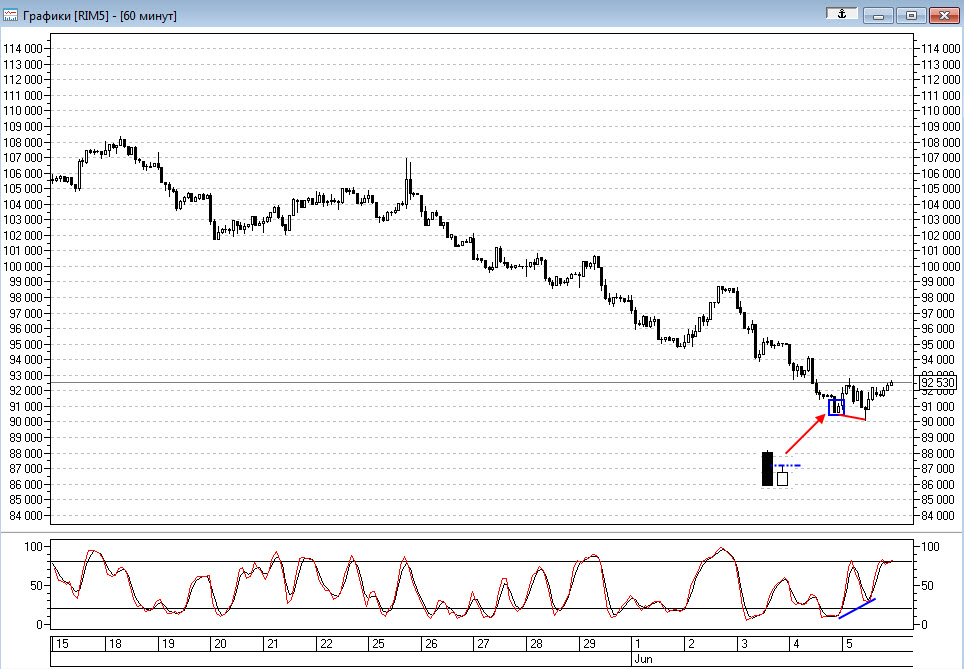Click the small white candle in the pattern illustration
Screen dimensions: 964x669
click(782, 478)
